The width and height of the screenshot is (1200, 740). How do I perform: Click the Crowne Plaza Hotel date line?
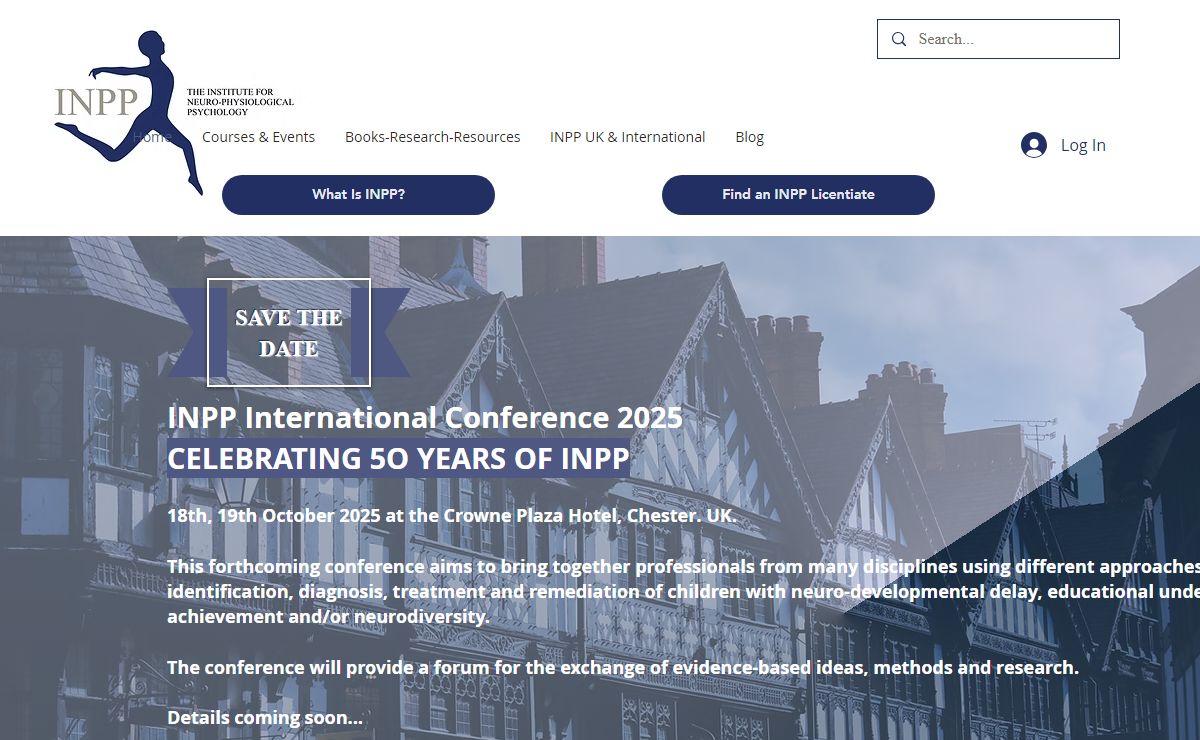coord(452,516)
